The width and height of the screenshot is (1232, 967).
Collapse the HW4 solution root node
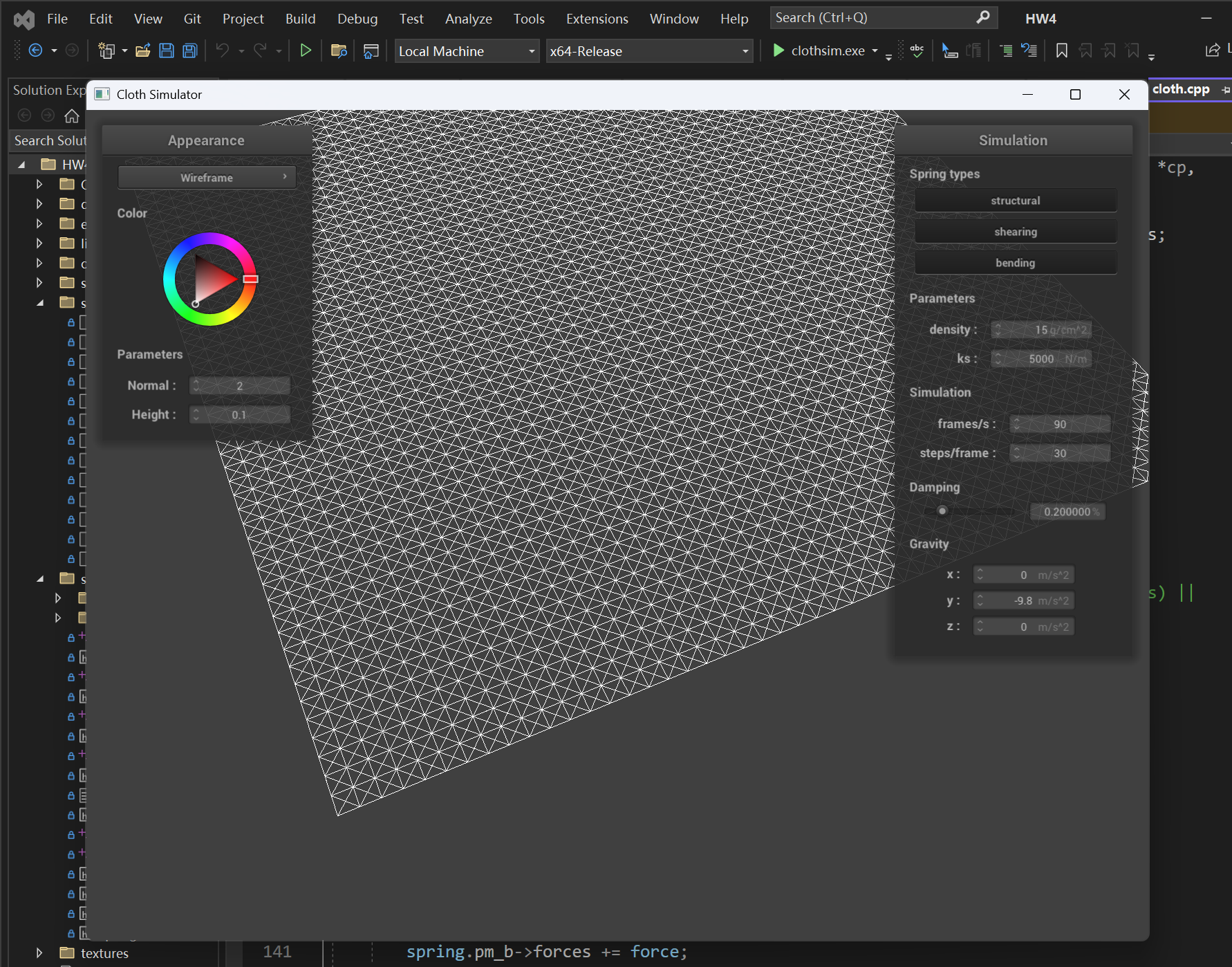[x=21, y=165]
